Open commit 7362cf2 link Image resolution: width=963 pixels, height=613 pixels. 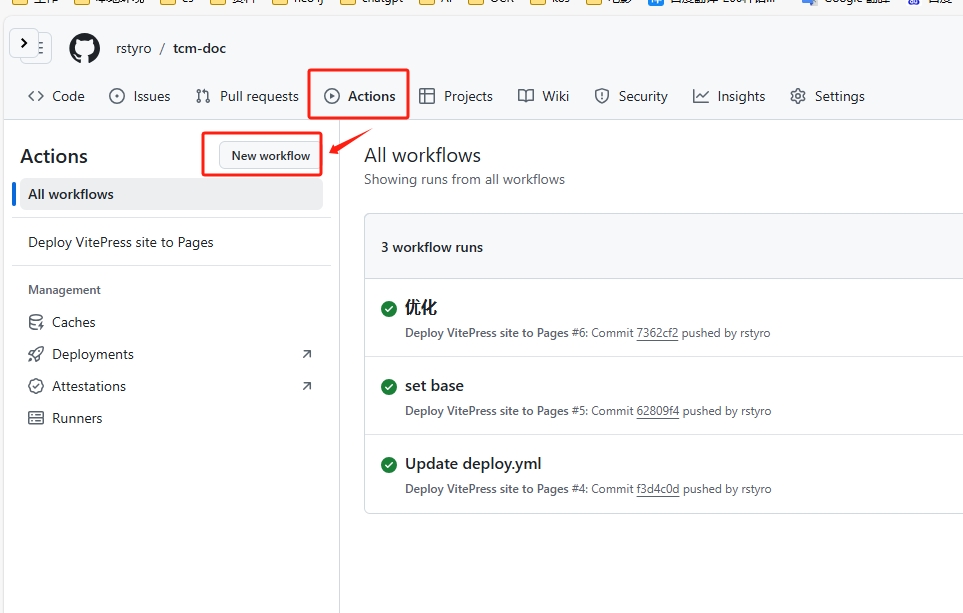click(x=657, y=333)
